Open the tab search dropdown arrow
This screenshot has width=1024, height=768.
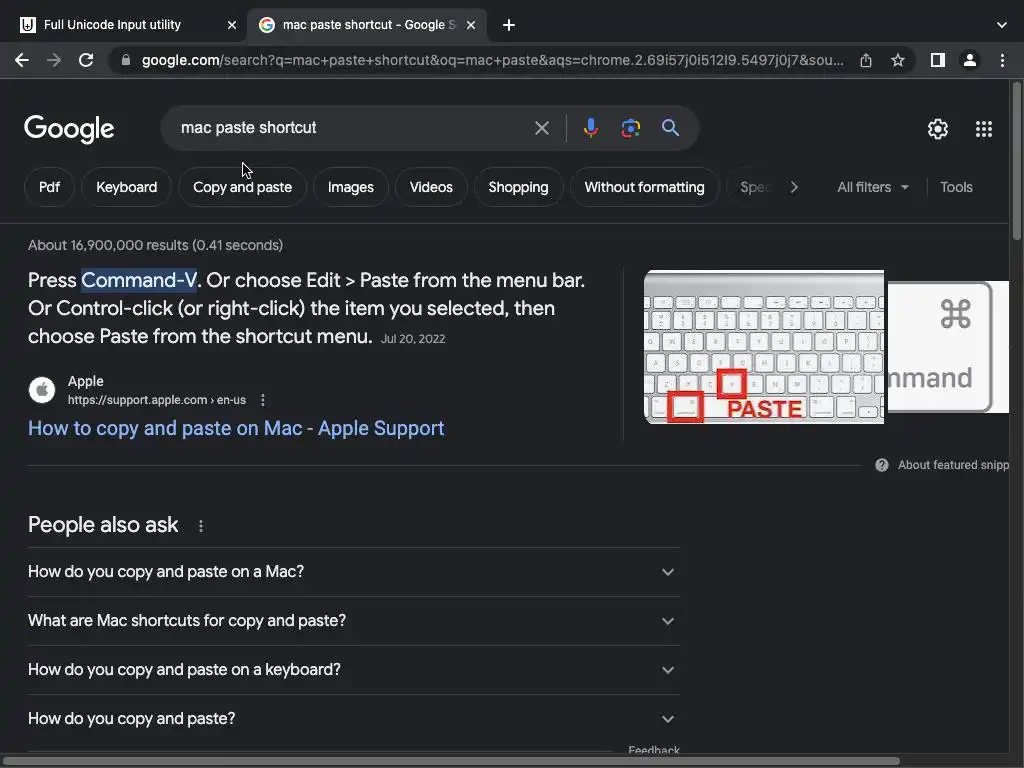(x=1002, y=25)
